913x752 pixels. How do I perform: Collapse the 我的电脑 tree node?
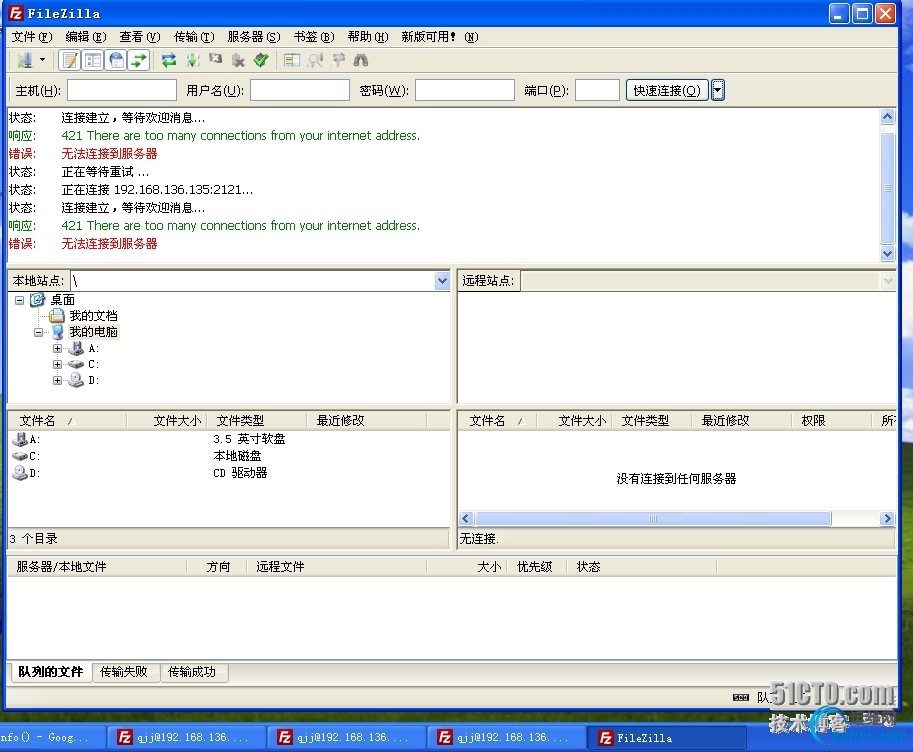pos(38,332)
